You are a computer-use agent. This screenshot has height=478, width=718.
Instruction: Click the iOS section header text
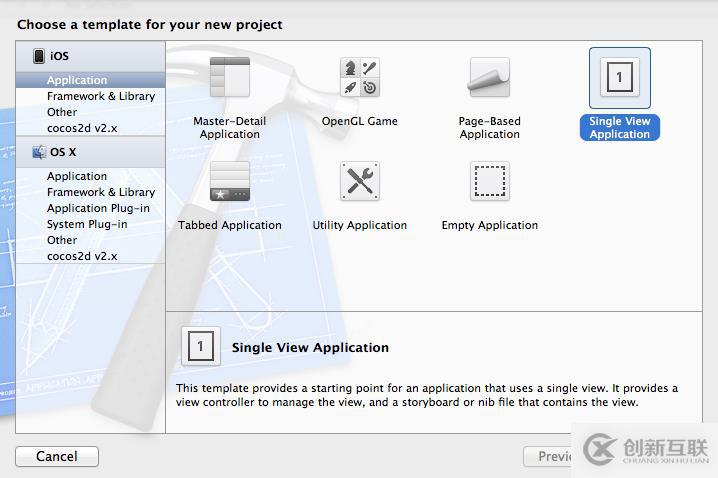click(60, 56)
